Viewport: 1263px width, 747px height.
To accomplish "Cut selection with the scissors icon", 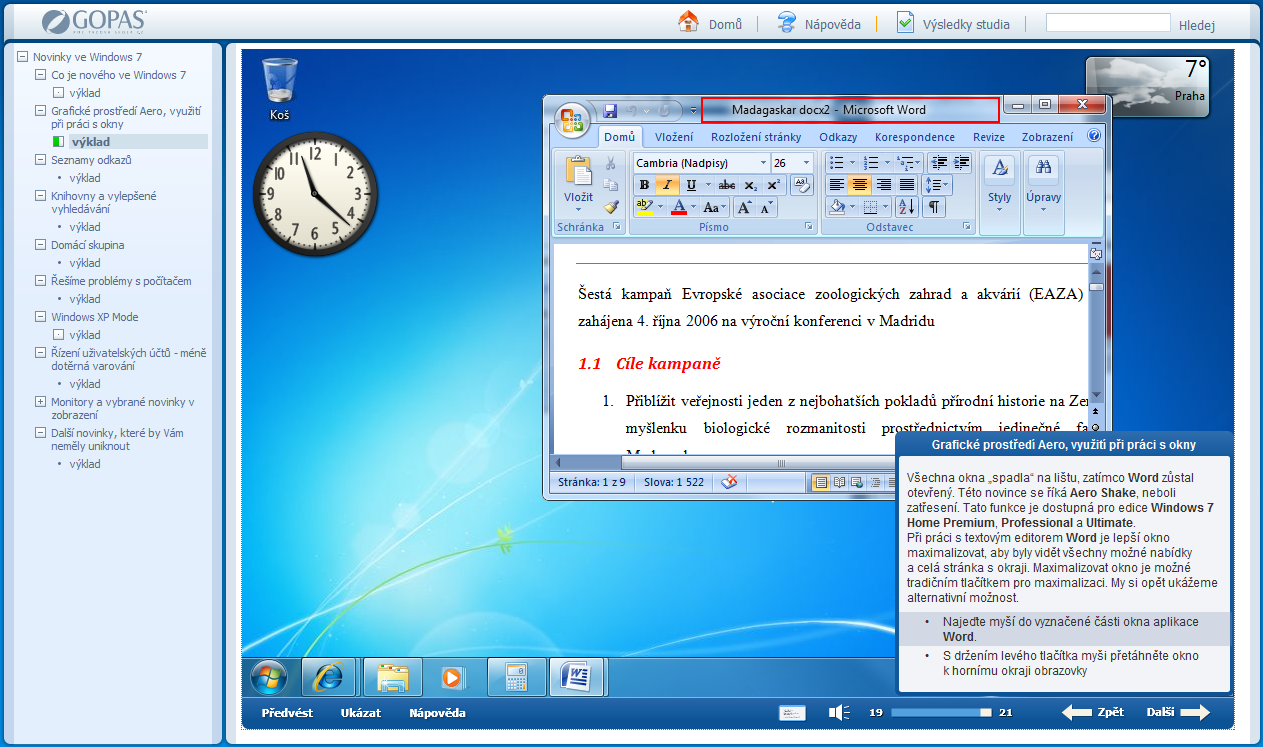I will click(x=611, y=164).
